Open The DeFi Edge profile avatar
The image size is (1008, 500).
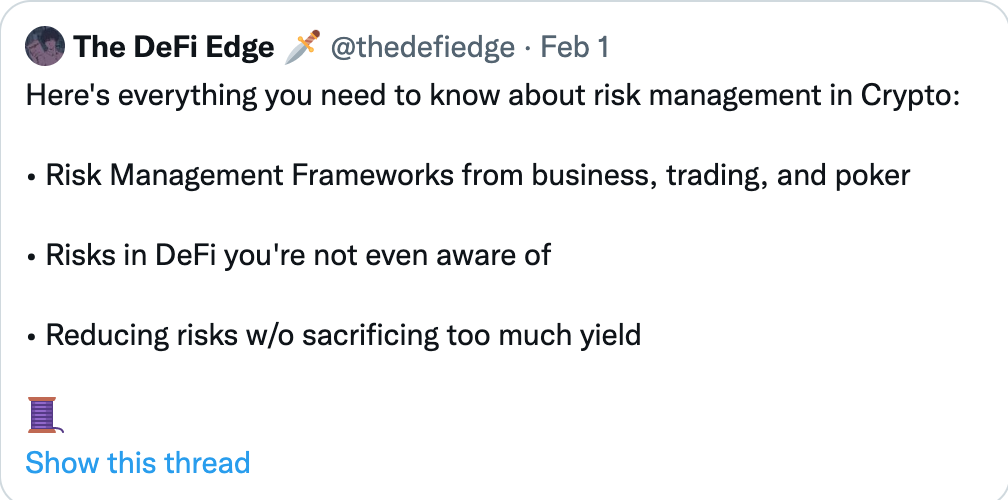point(45,46)
